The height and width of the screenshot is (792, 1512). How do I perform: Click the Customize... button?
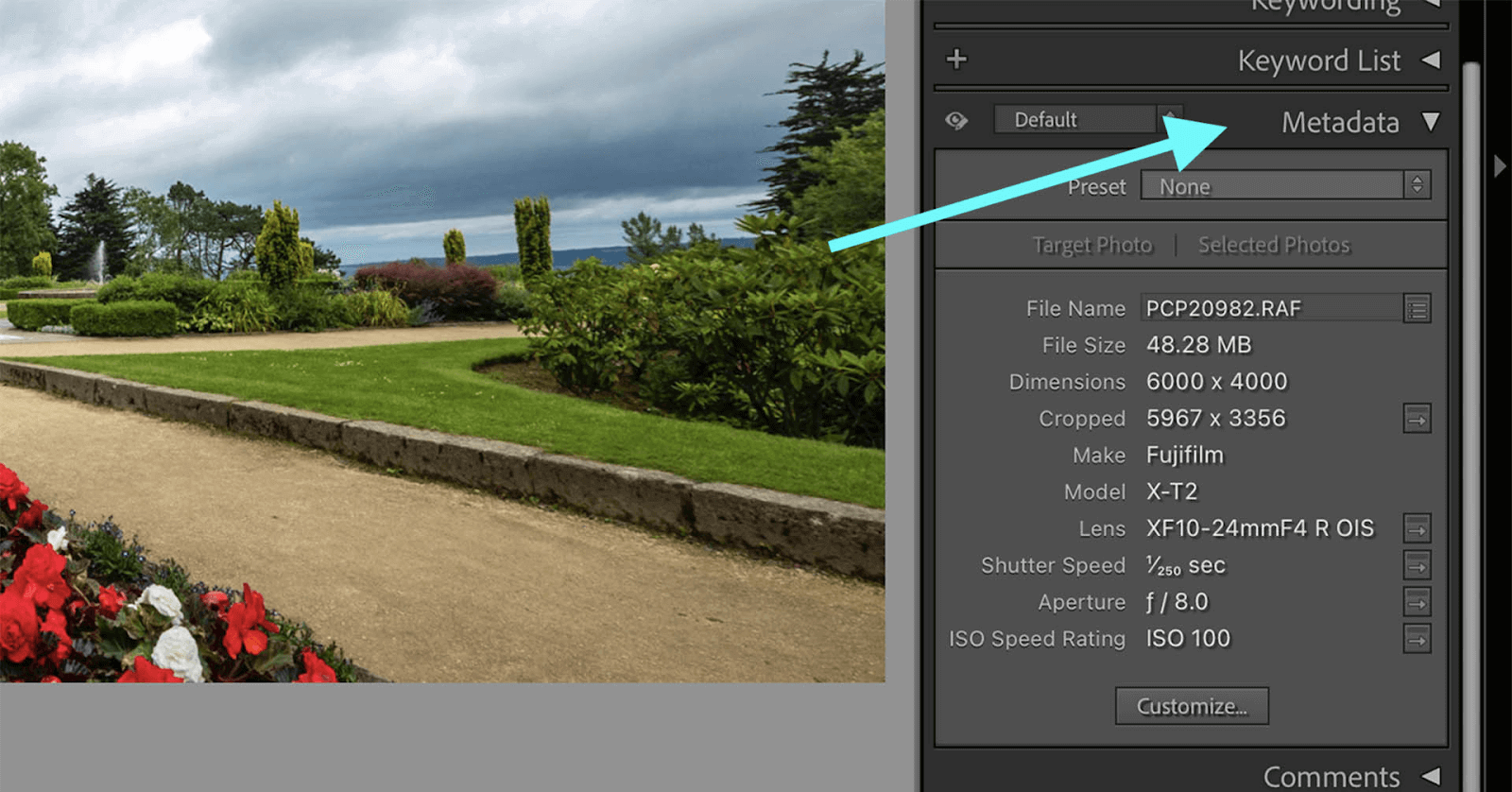tap(1192, 707)
